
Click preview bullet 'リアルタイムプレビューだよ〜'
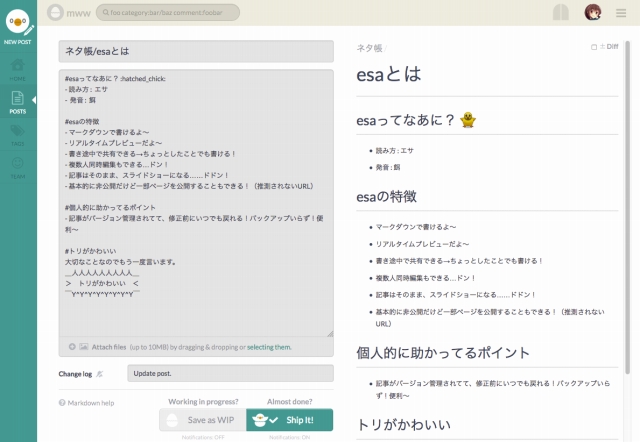(422, 244)
